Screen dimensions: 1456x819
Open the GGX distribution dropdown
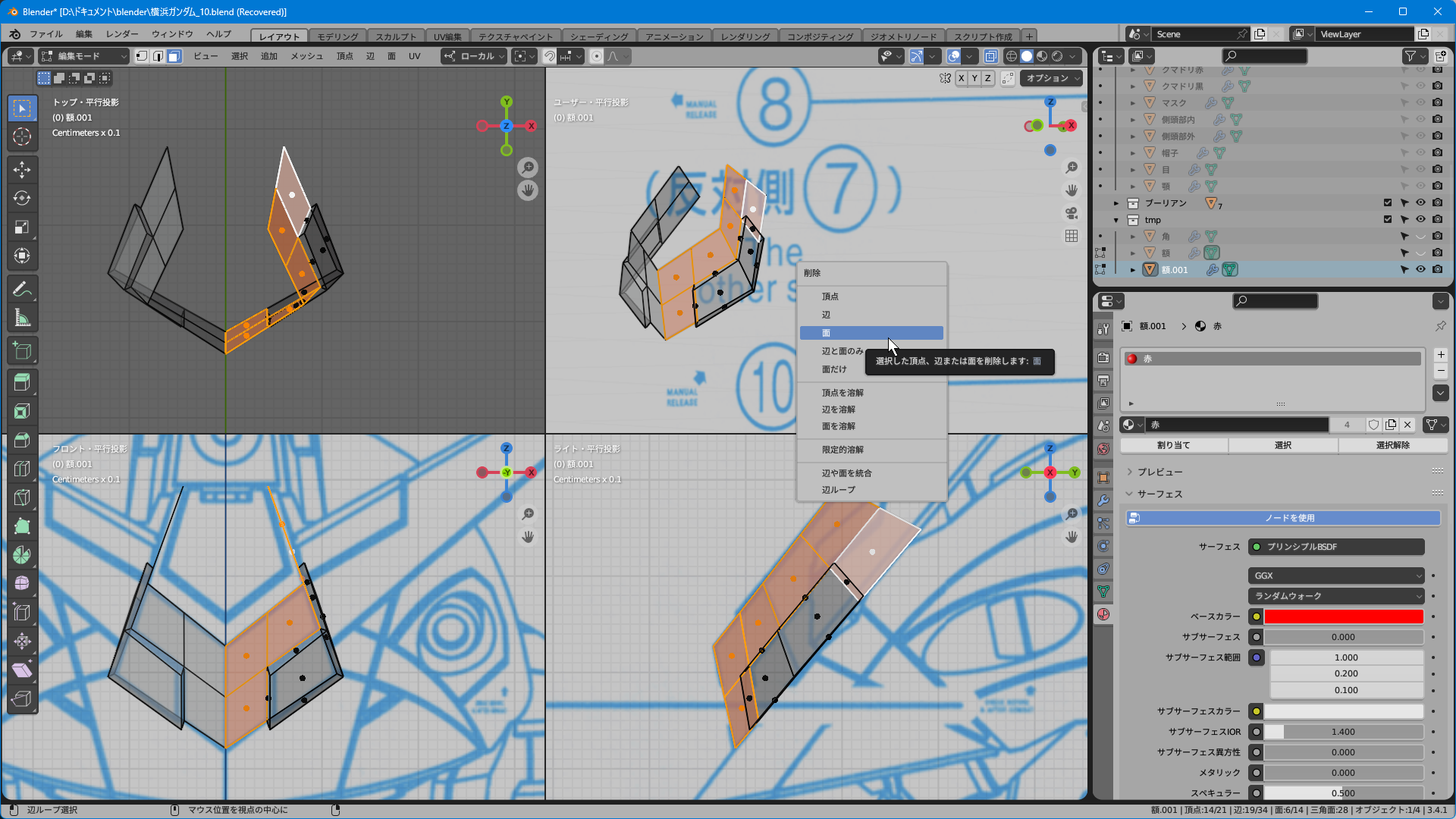click(x=1336, y=576)
